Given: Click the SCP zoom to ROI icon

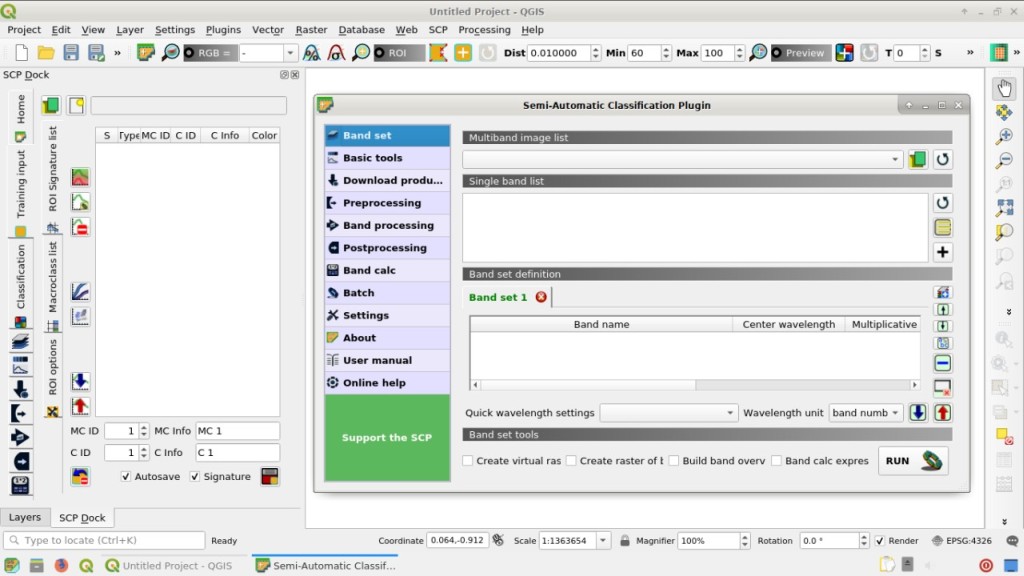Looking at the screenshot, I should pos(360,53).
